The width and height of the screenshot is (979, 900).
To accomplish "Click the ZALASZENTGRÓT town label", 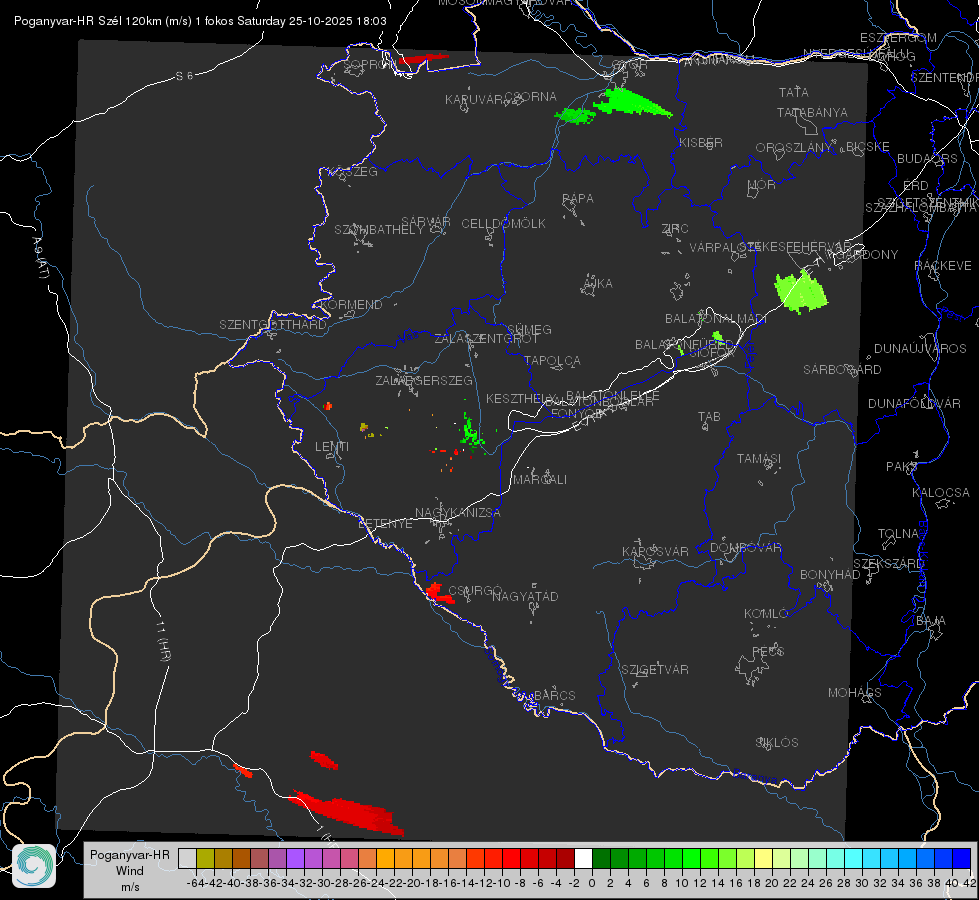I will pyautogui.click(x=486, y=339).
